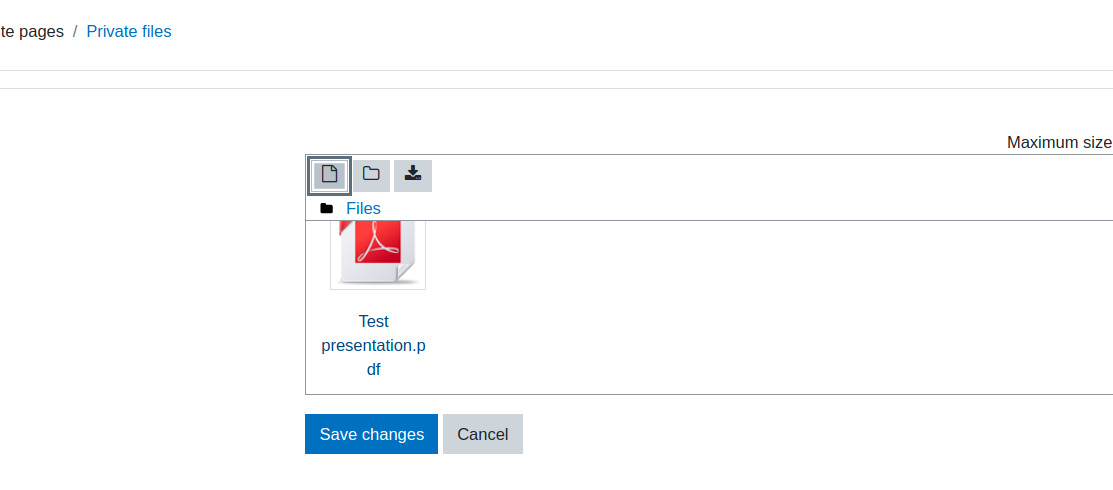Click the Create folder icon

(x=371, y=175)
